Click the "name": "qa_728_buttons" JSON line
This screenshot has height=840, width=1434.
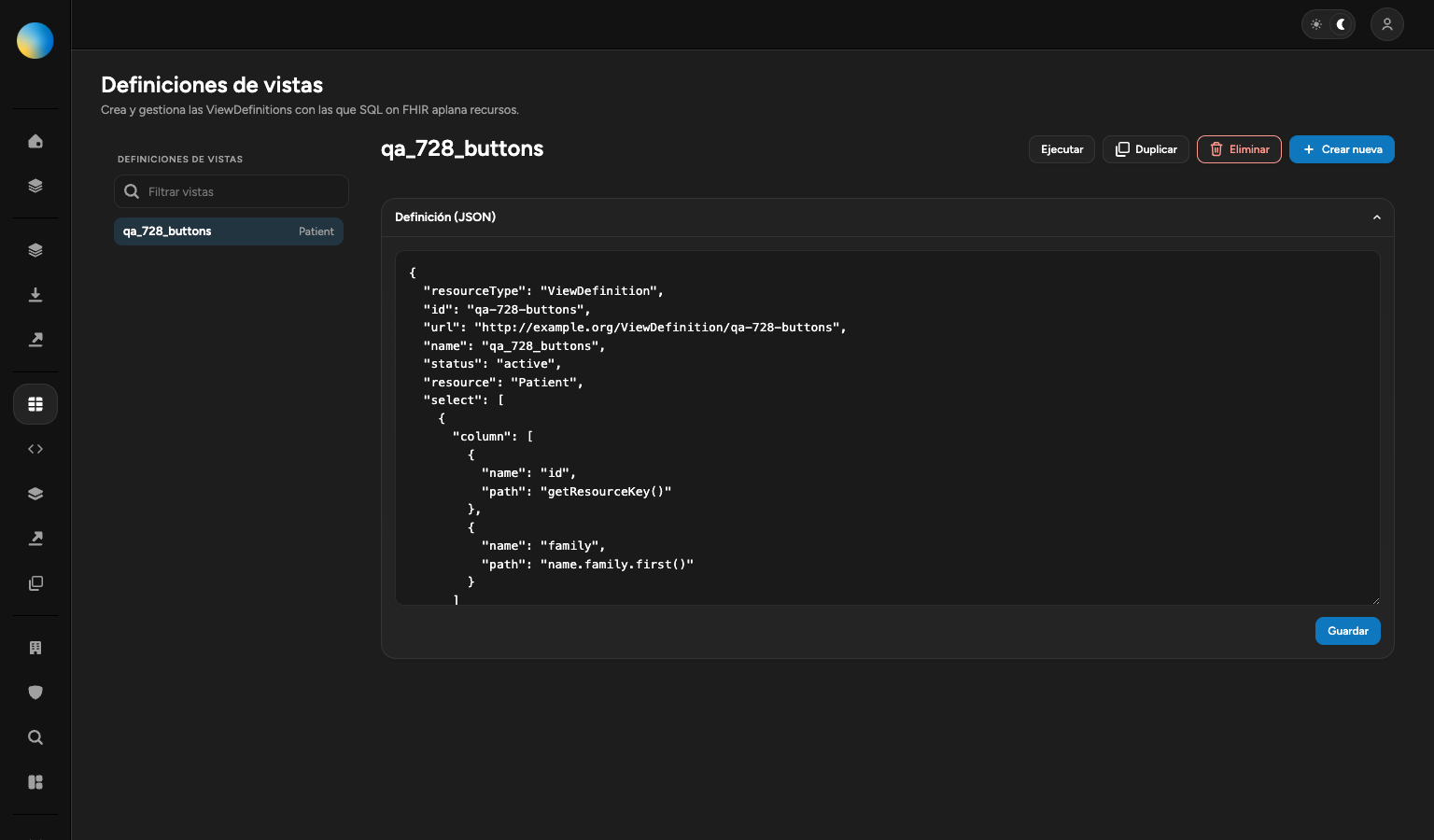[x=514, y=345]
